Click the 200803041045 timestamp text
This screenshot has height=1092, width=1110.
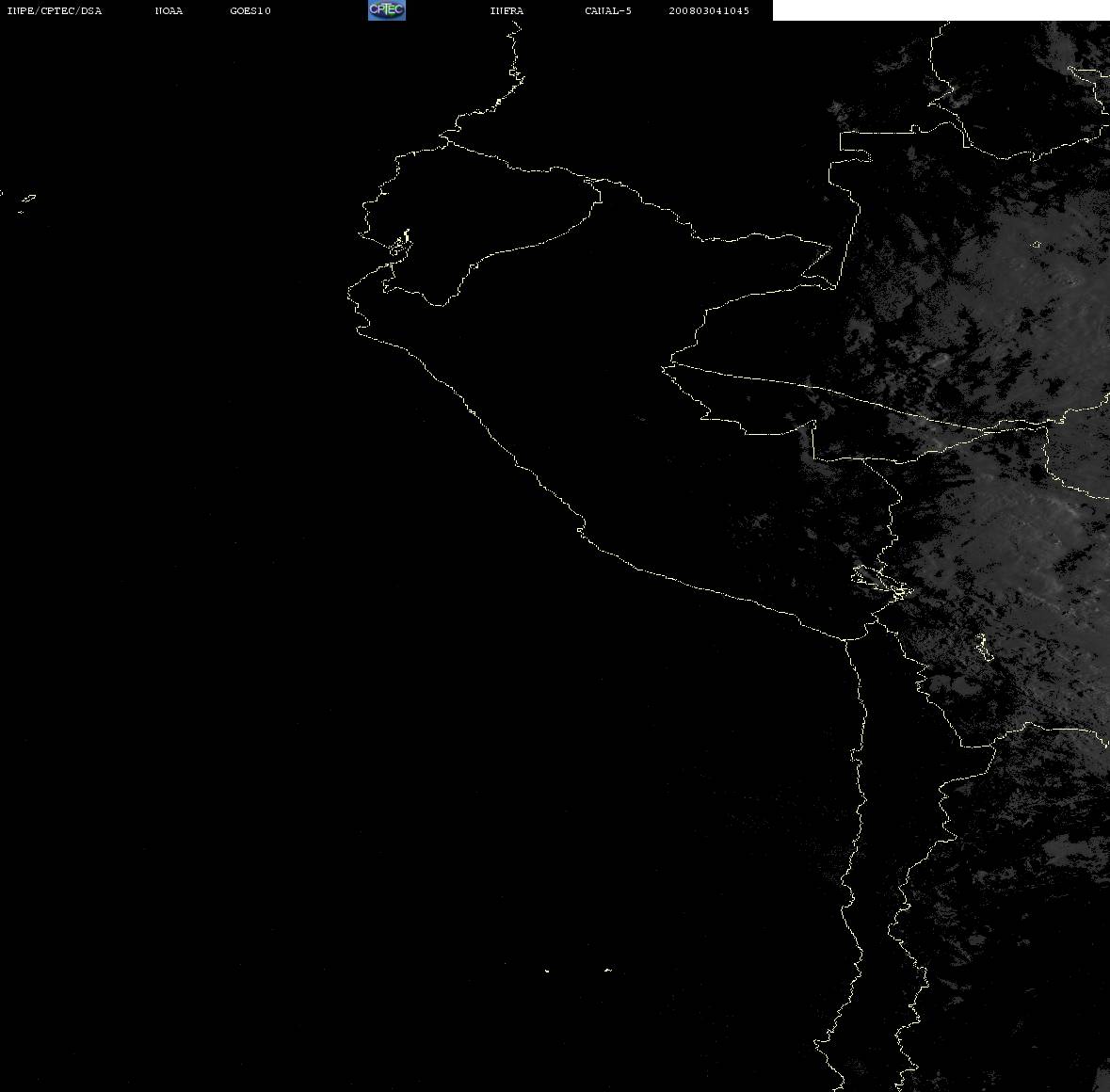pos(709,10)
